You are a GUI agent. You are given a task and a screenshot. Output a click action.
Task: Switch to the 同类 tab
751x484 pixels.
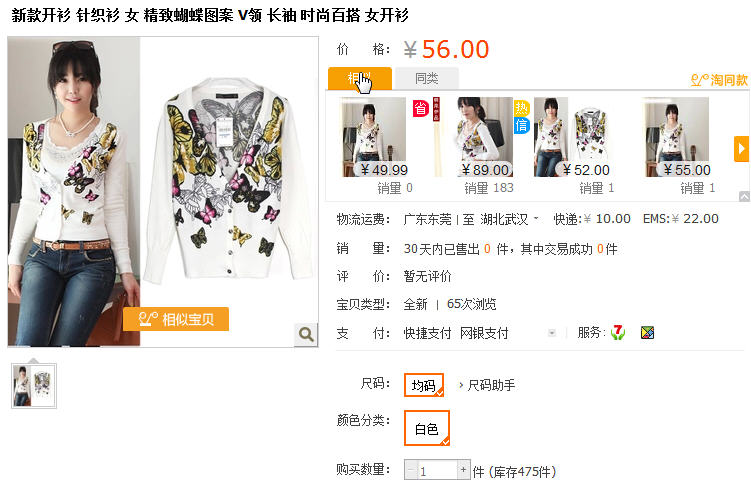[427, 78]
